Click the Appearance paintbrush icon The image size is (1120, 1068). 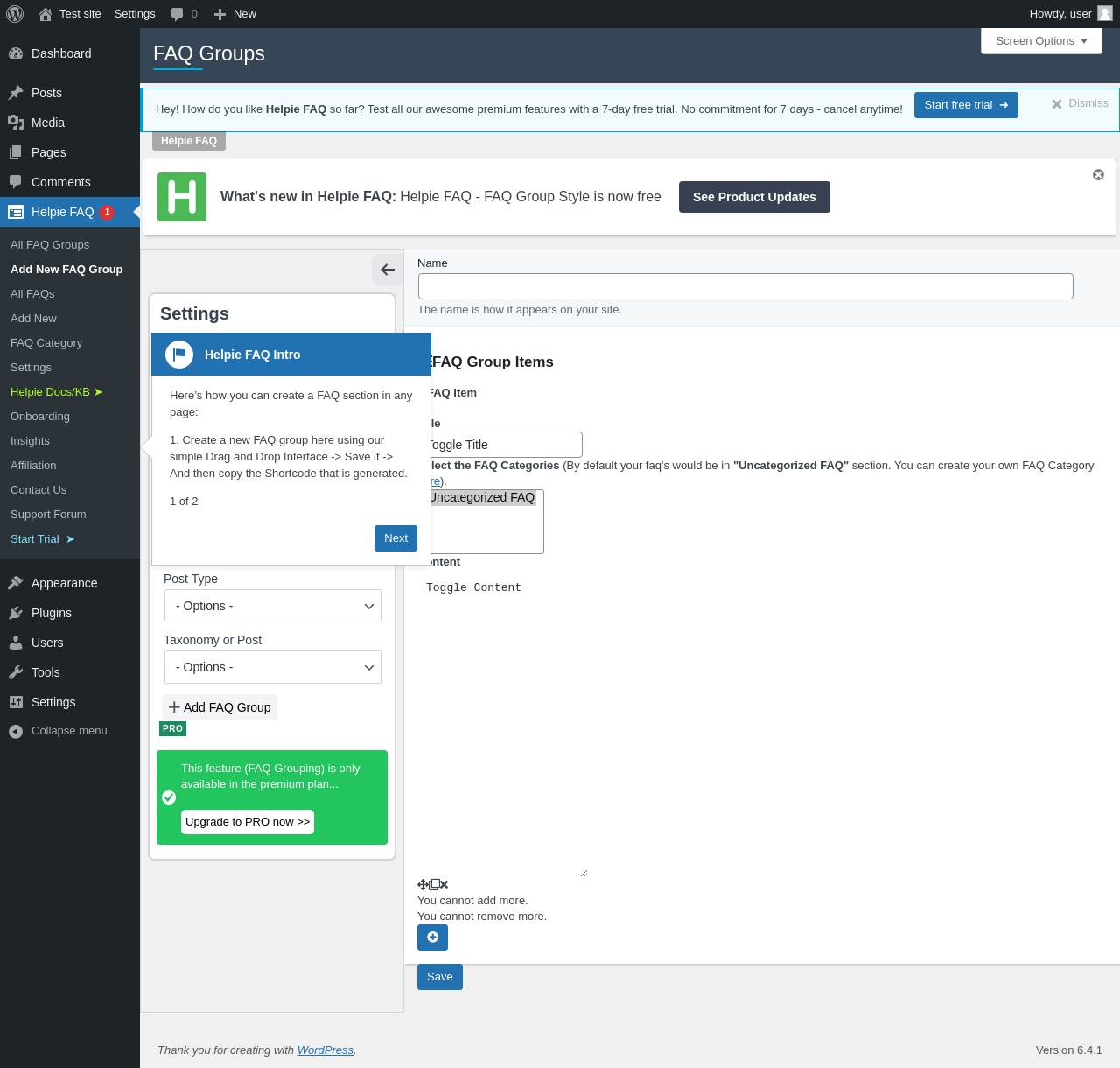coord(16,583)
